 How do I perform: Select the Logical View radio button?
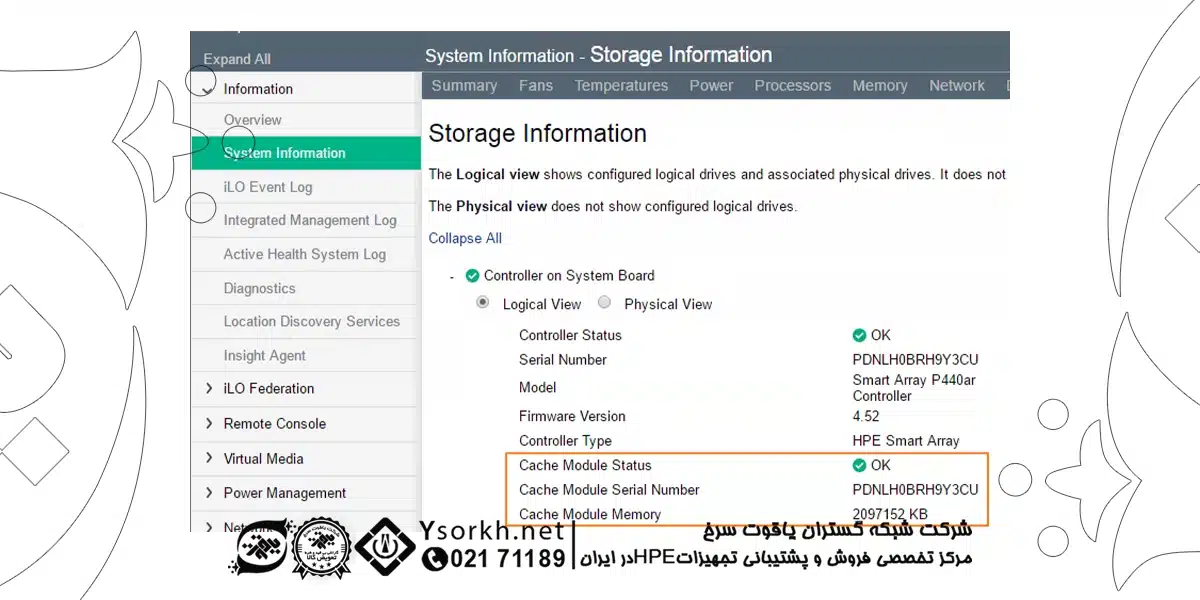click(x=483, y=303)
